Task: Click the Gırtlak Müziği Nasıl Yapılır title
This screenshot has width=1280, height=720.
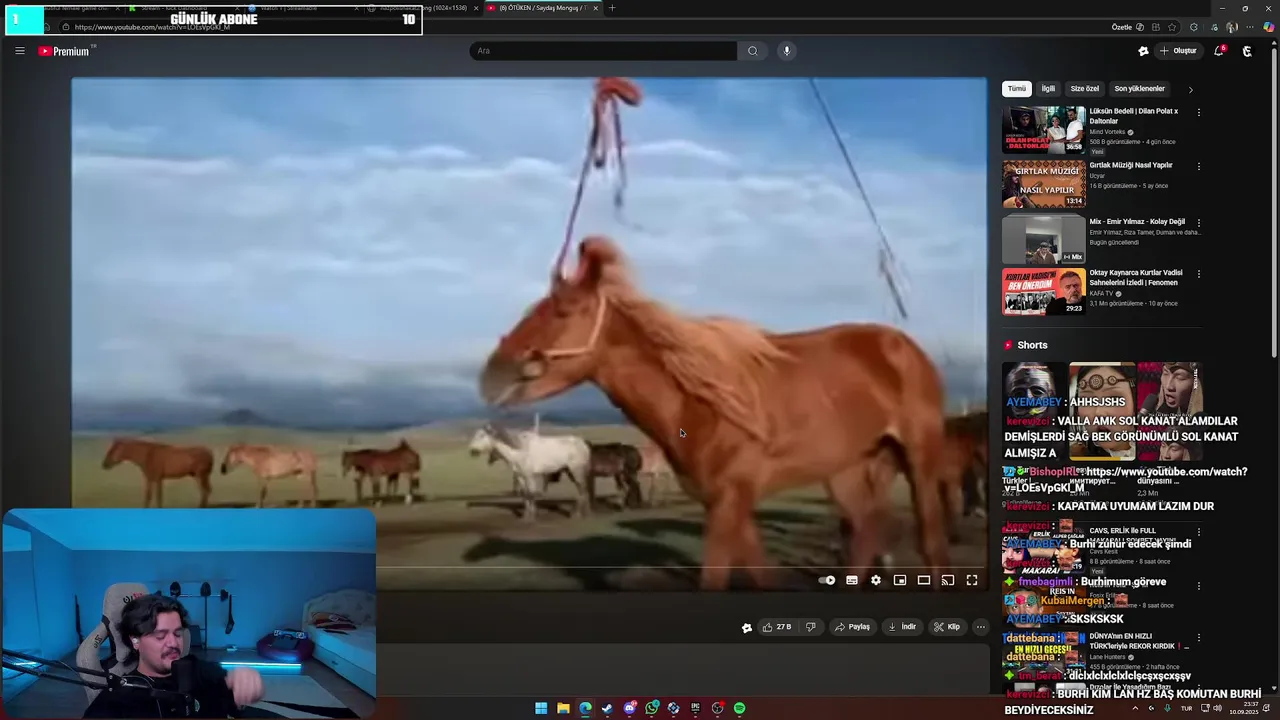Action: pyautogui.click(x=1131, y=165)
